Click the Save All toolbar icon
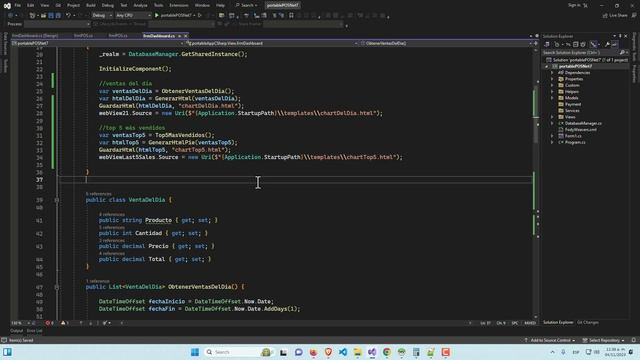The width and height of the screenshot is (640, 360). click(x=58, y=16)
